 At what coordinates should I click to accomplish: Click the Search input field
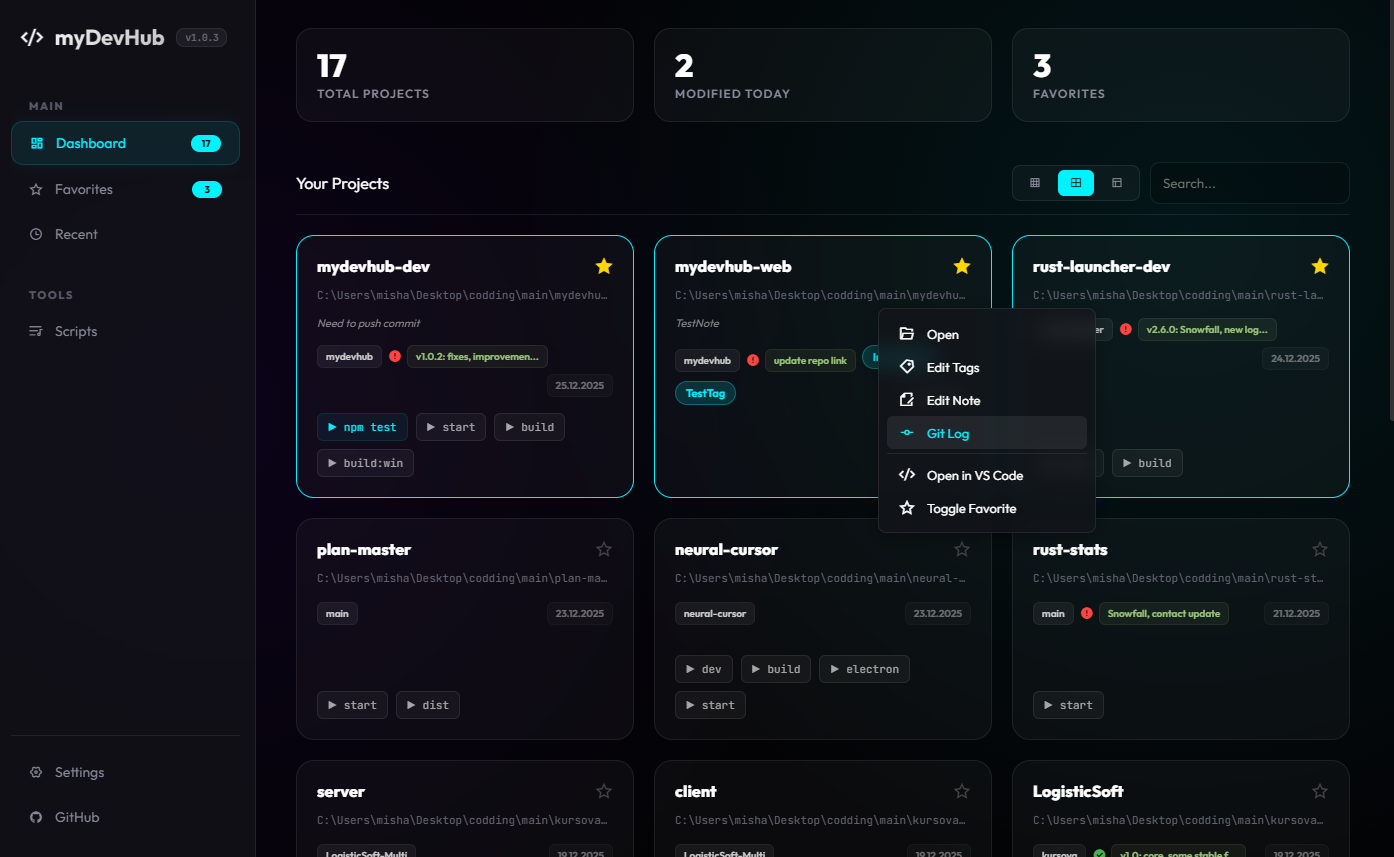tap(1249, 183)
